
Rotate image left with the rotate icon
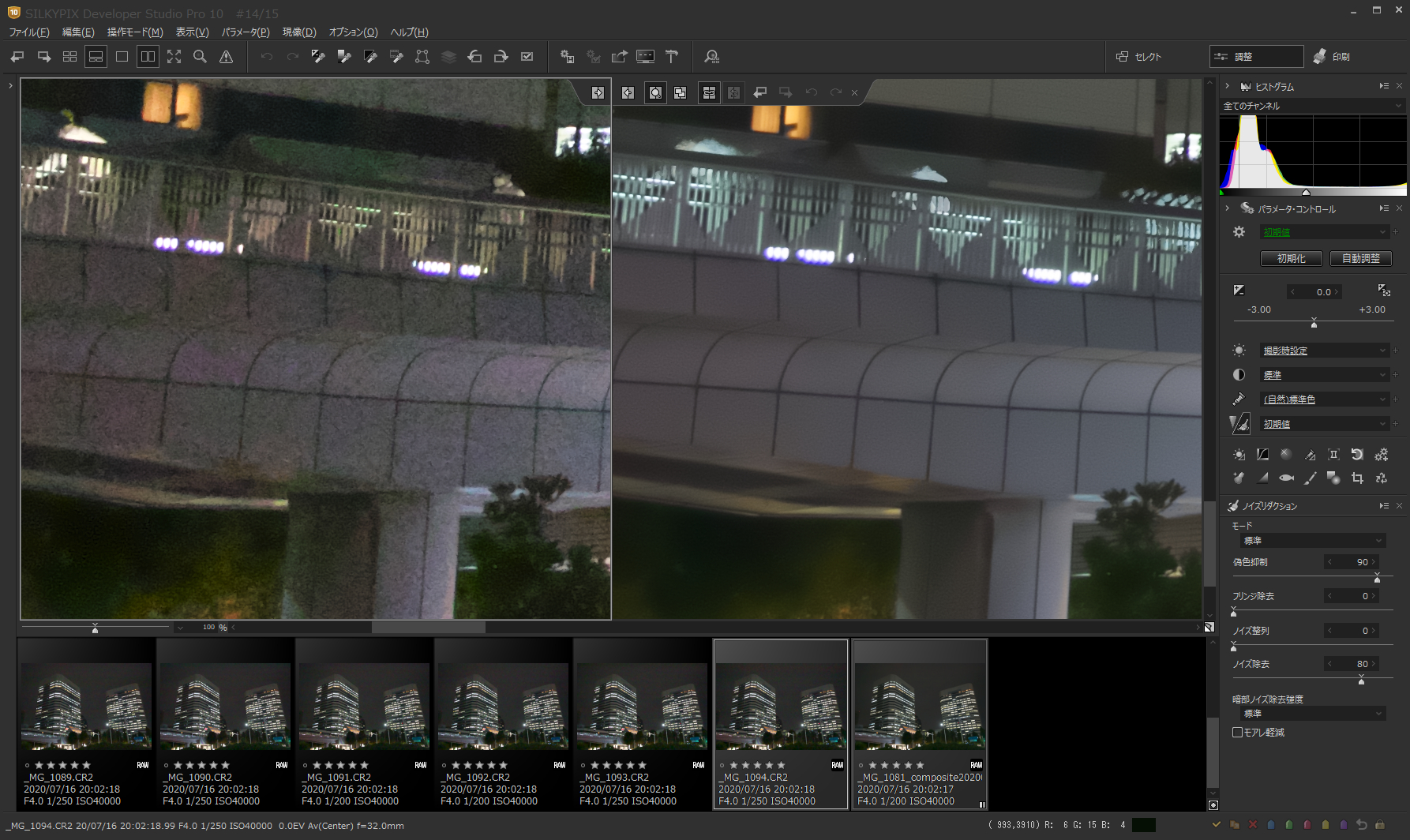(x=474, y=57)
